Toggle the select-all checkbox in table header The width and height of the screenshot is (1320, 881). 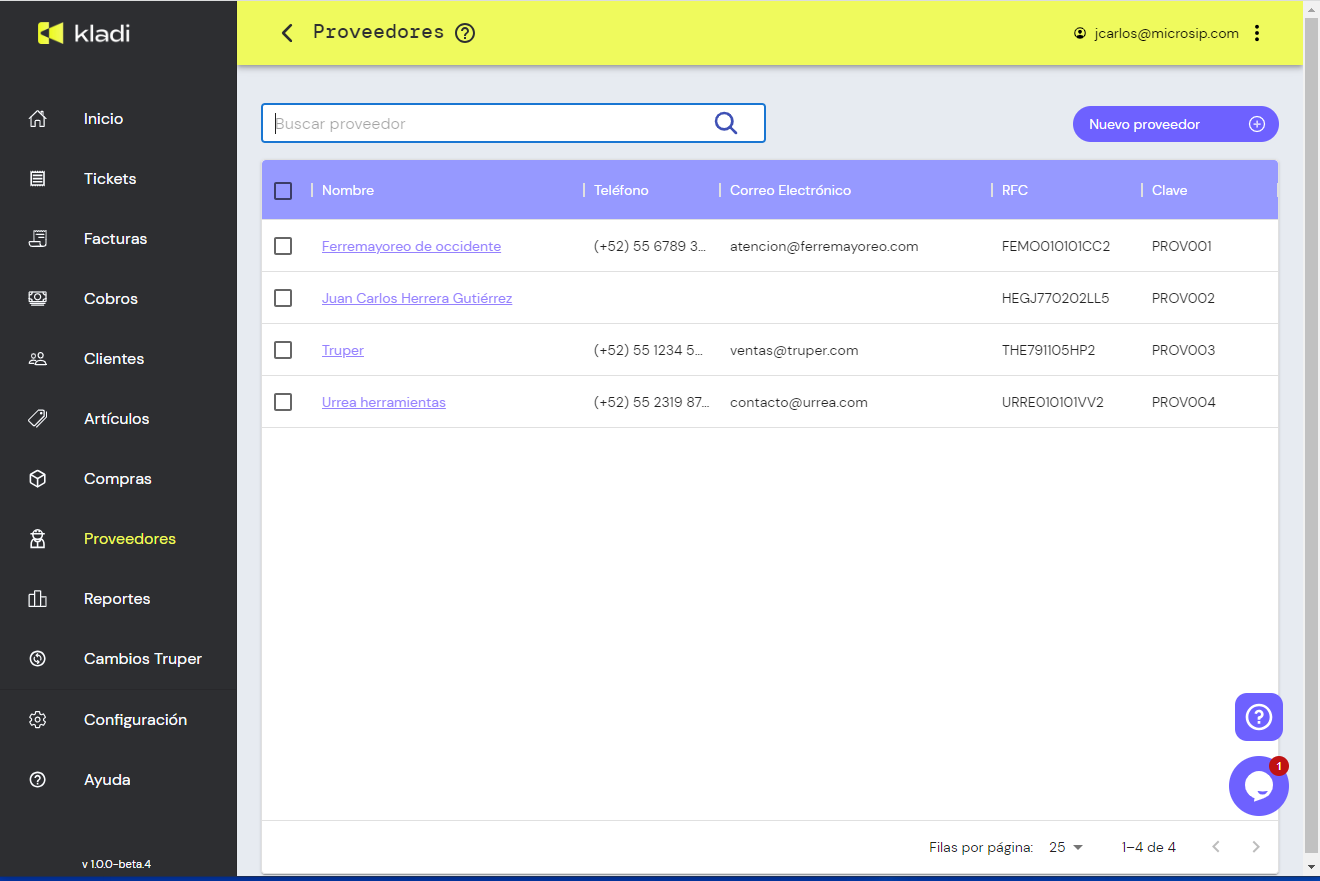(x=283, y=190)
